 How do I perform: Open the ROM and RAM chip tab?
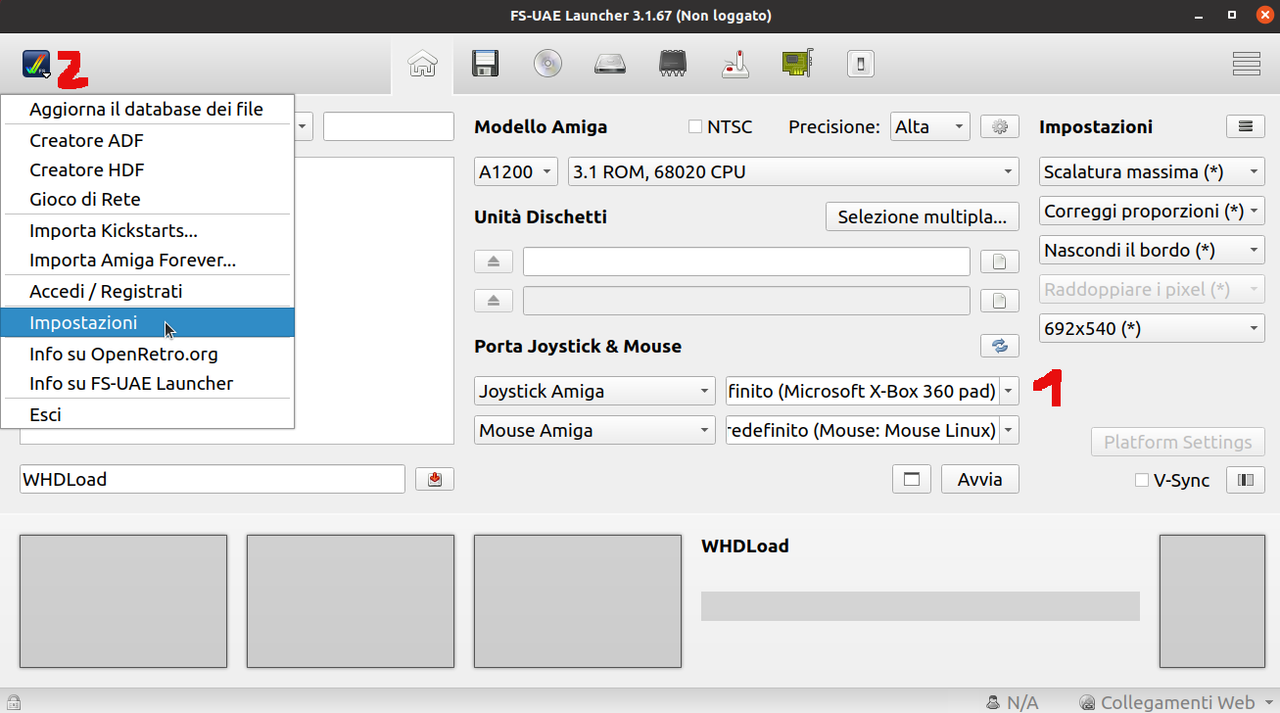click(673, 65)
